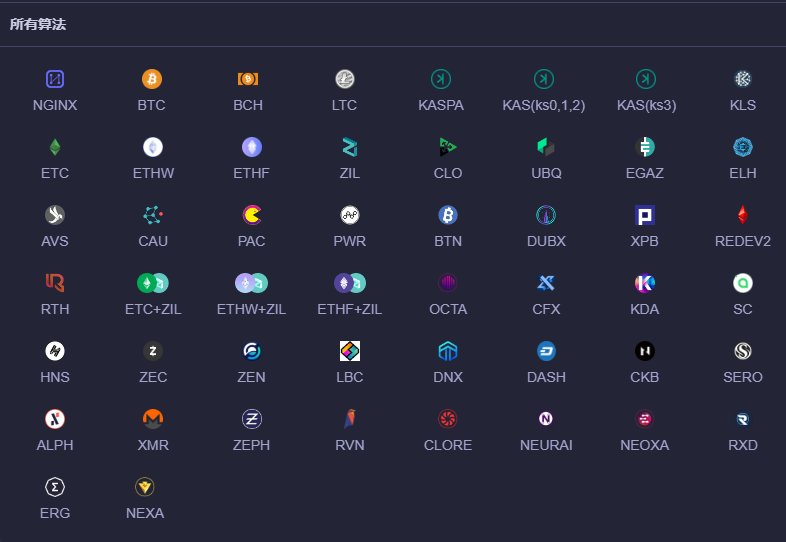786x542 pixels.
Task: Click the orange BTC Bitcoin icon
Action: coord(151,79)
